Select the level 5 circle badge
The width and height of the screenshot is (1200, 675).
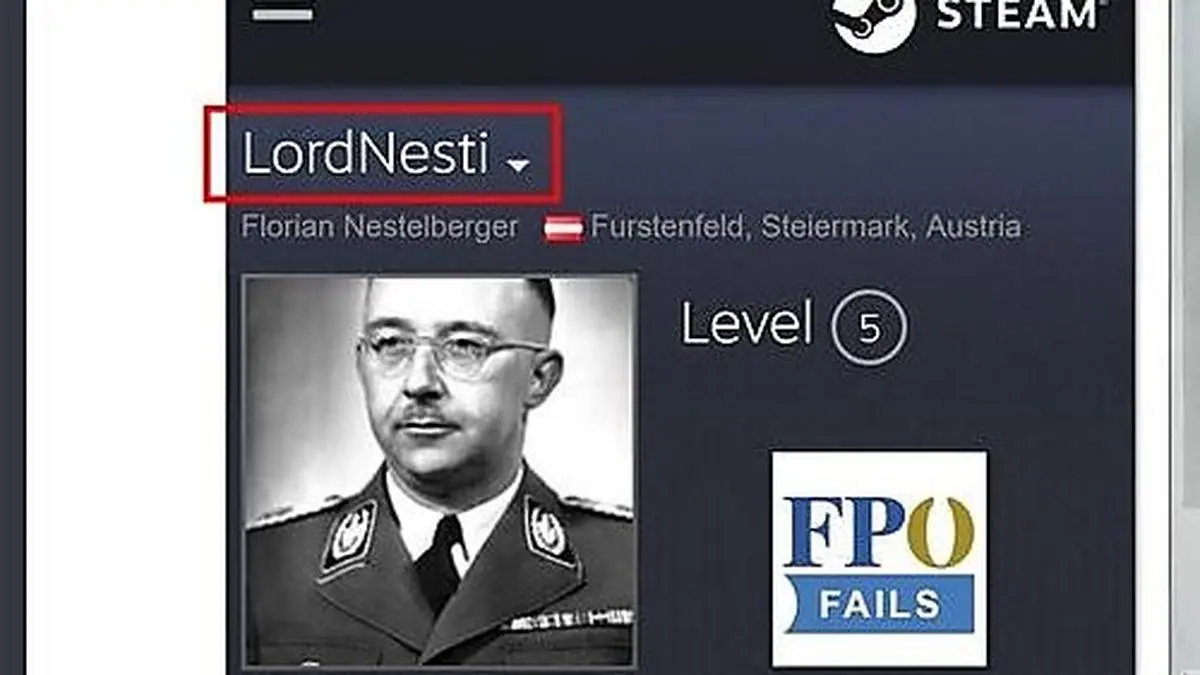tap(869, 327)
